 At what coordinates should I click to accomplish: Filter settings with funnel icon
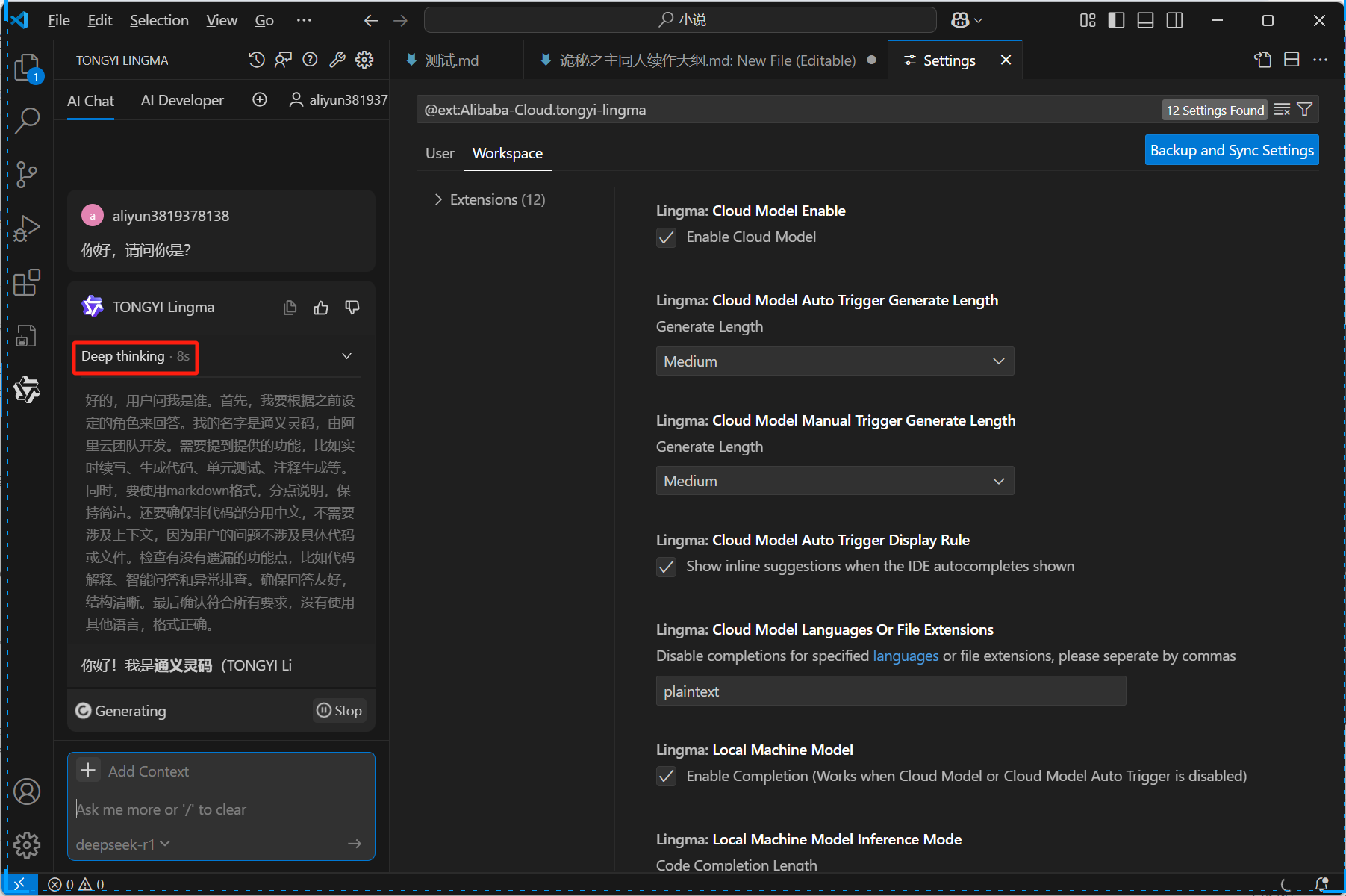click(1305, 110)
